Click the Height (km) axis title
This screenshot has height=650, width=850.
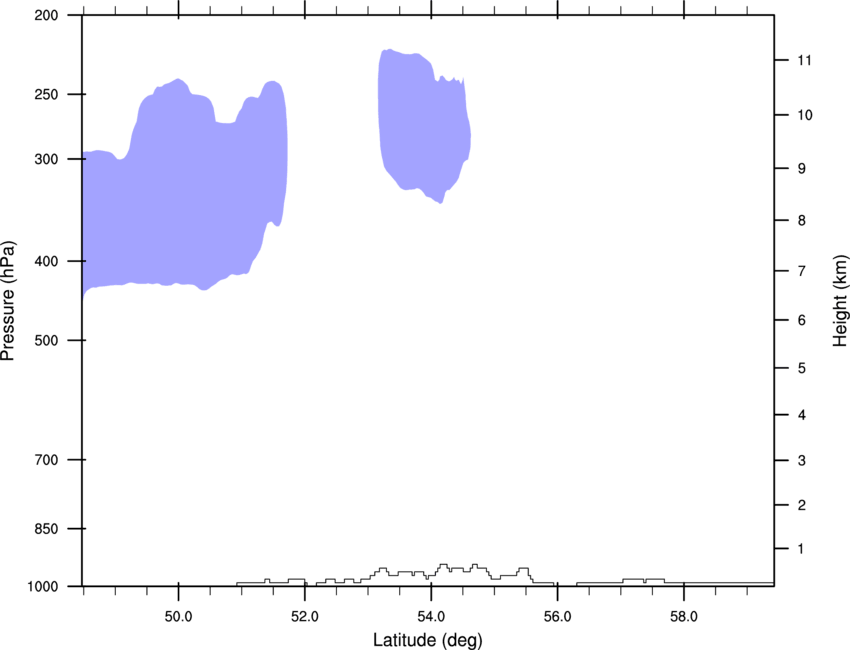pos(840,301)
